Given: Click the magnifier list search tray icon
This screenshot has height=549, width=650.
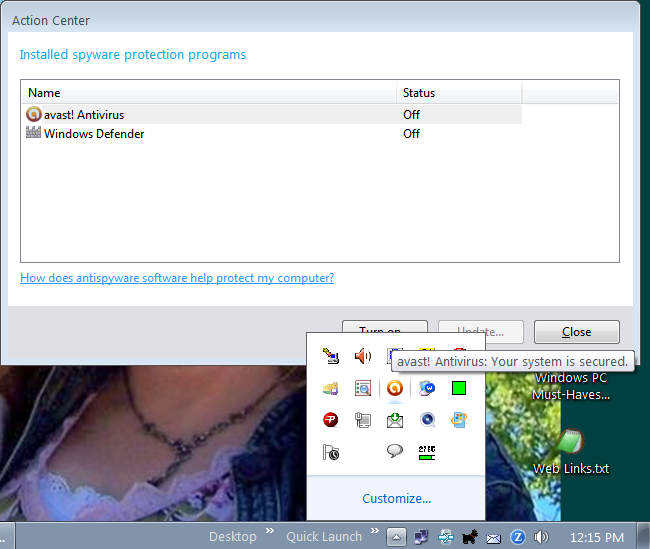Looking at the screenshot, I should (363, 389).
